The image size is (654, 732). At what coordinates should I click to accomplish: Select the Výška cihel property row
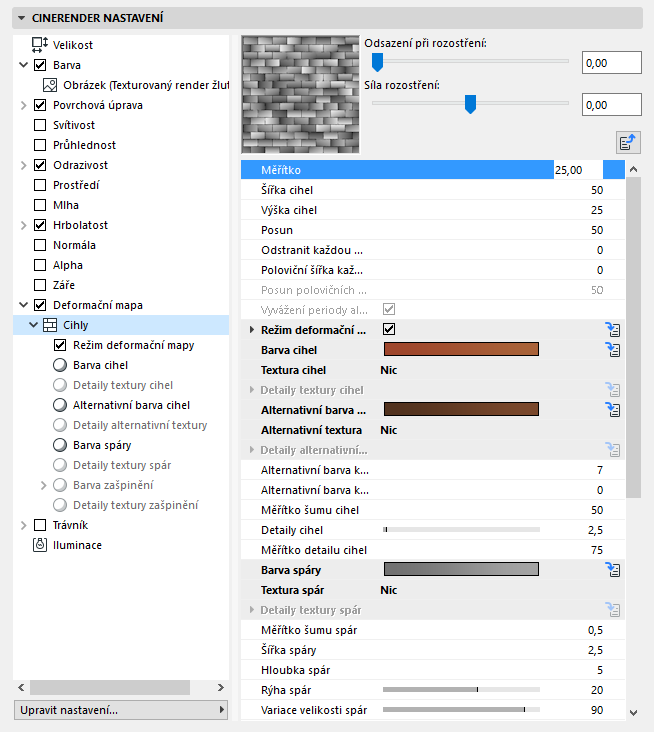(x=433, y=210)
